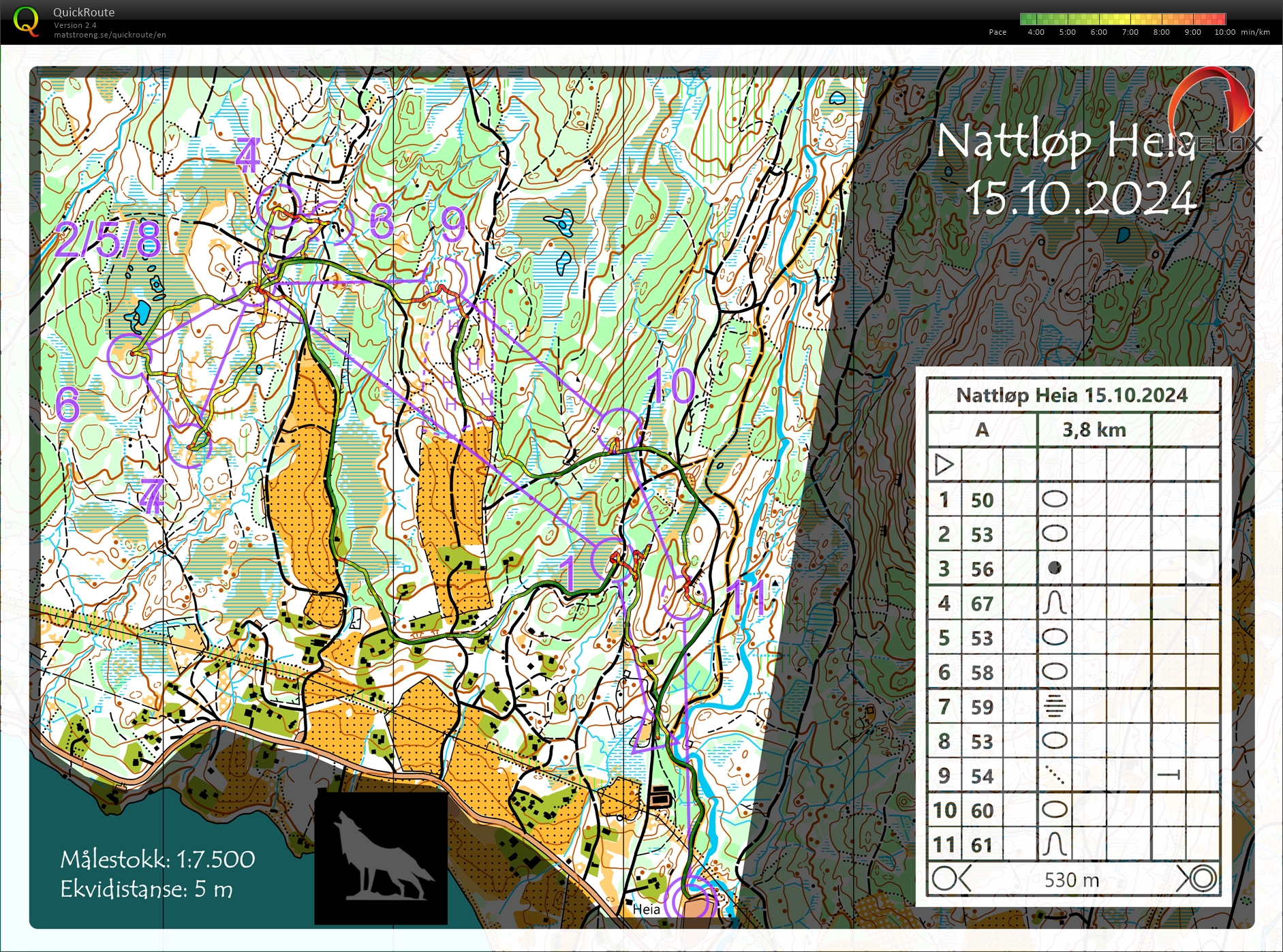
Task: Click the red end of the pace scale
Action: pos(1219,19)
